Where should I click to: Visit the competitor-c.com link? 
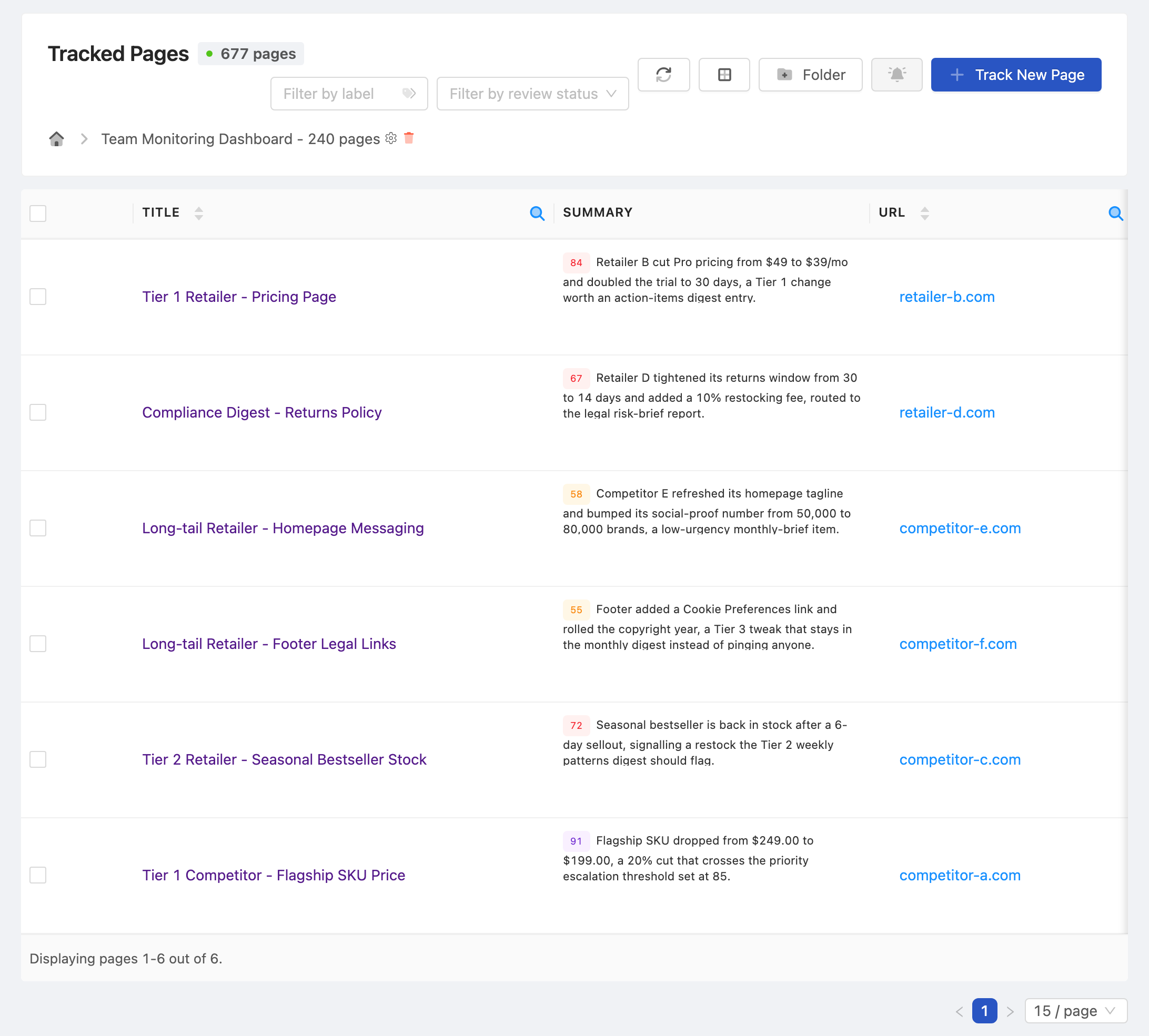click(960, 759)
